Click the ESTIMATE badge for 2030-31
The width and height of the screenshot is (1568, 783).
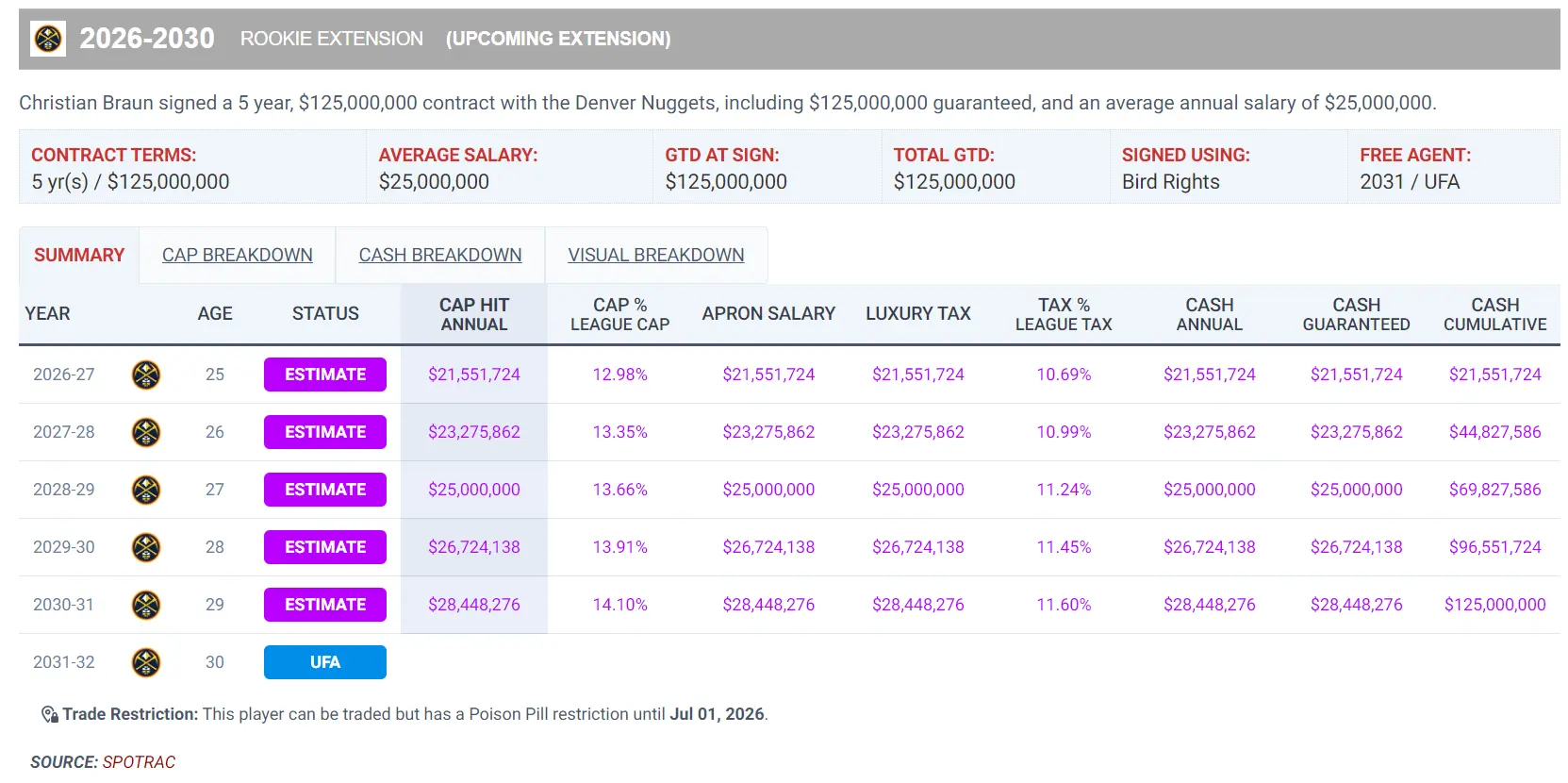(324, 605)
